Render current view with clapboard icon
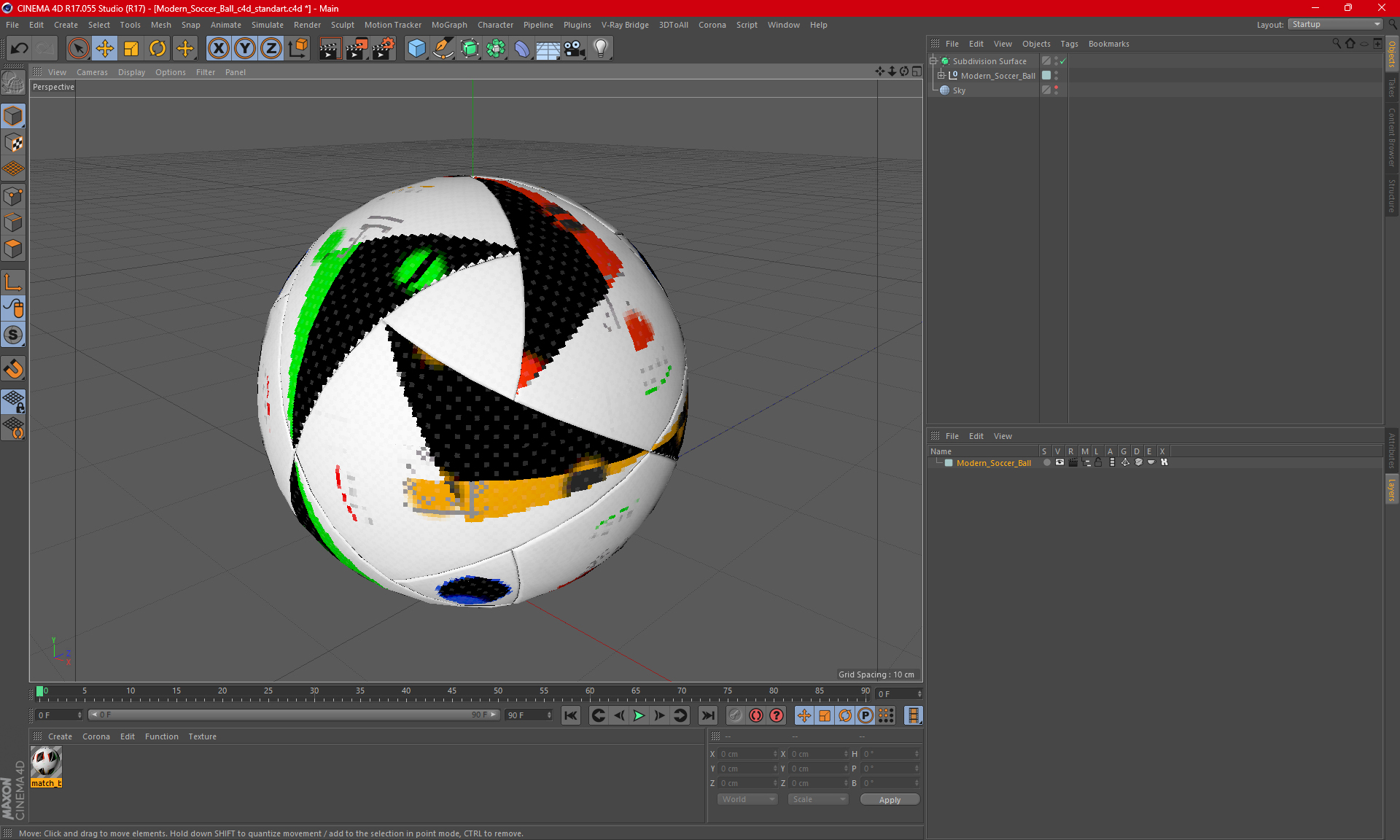 pyautogui.click(x=330, y=49)
